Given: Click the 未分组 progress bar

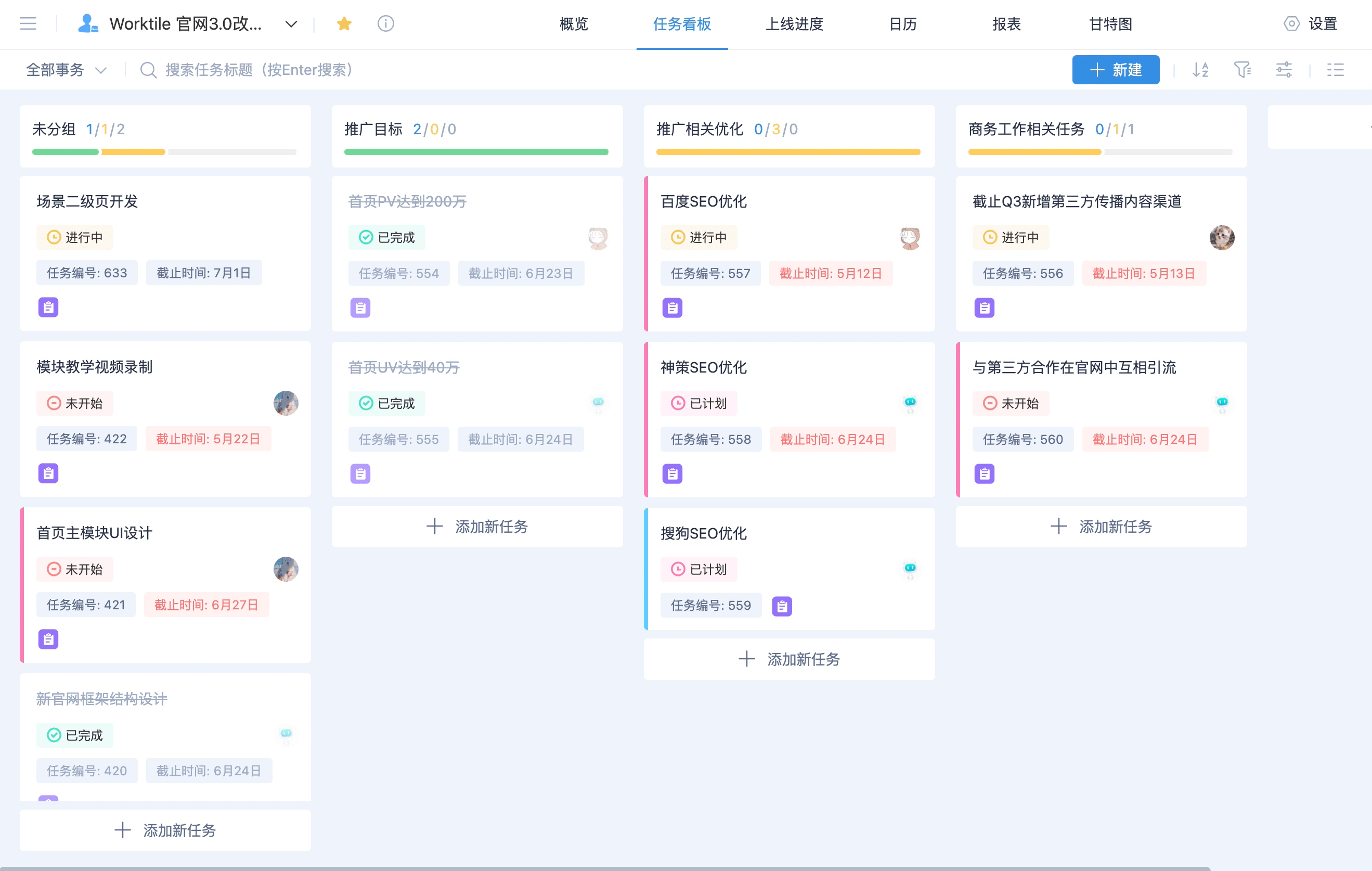Looking at the screenshot, I should coord(164,151).
